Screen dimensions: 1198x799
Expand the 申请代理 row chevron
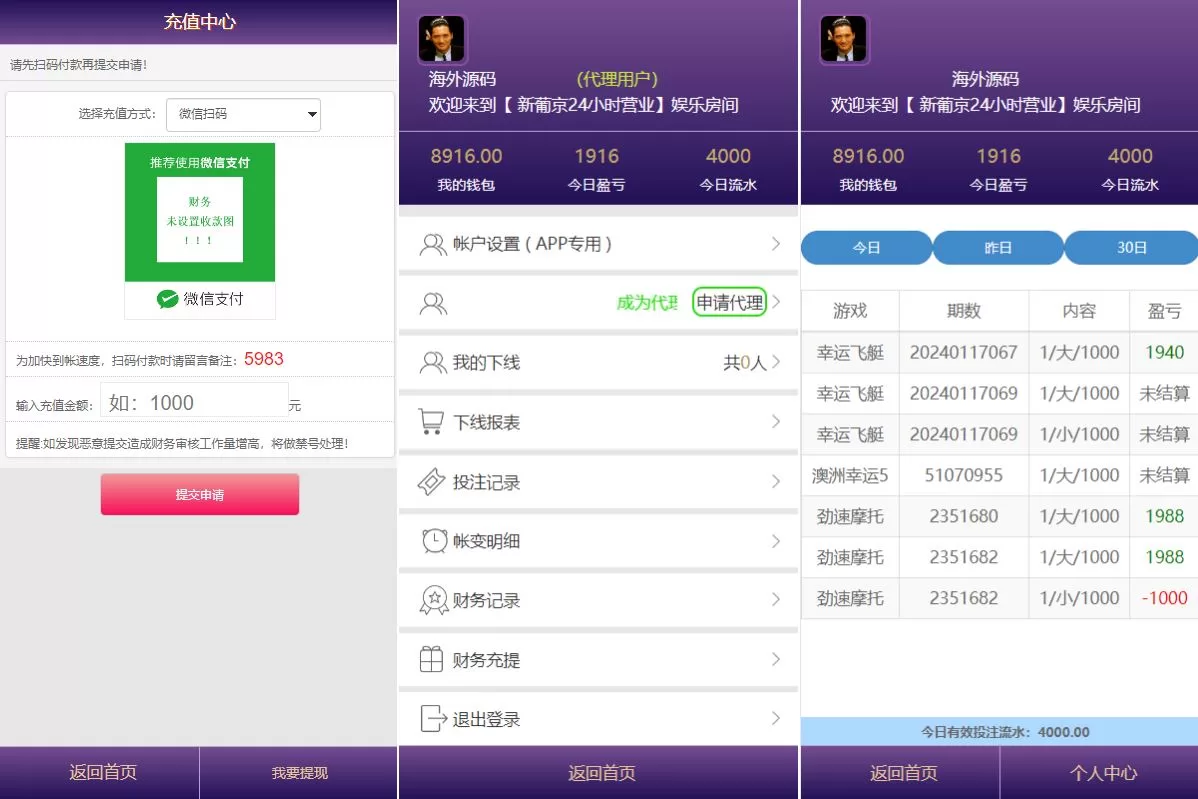click(776, 302)
